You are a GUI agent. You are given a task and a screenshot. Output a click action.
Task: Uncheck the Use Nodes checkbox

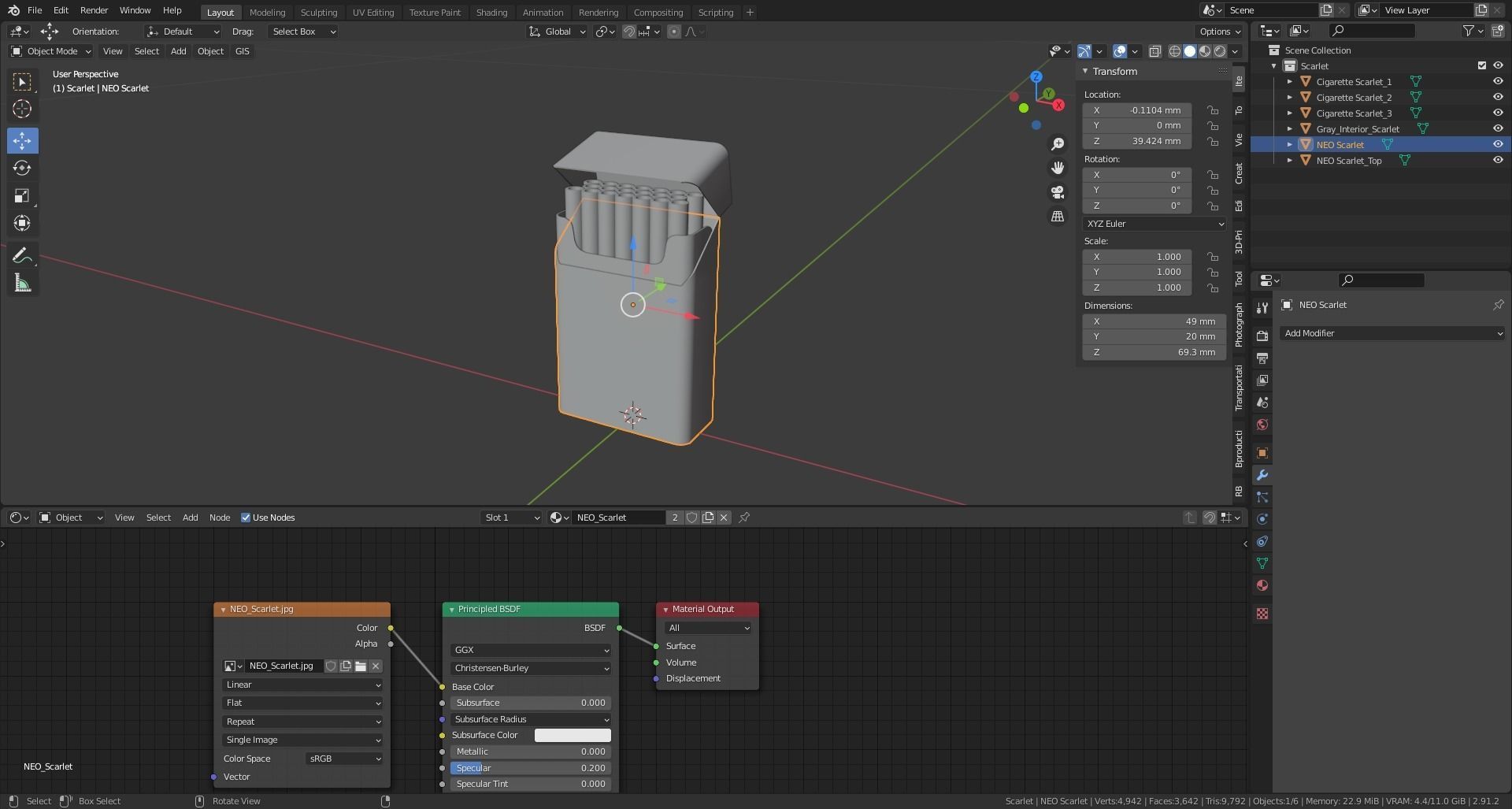tap(246, 518)
